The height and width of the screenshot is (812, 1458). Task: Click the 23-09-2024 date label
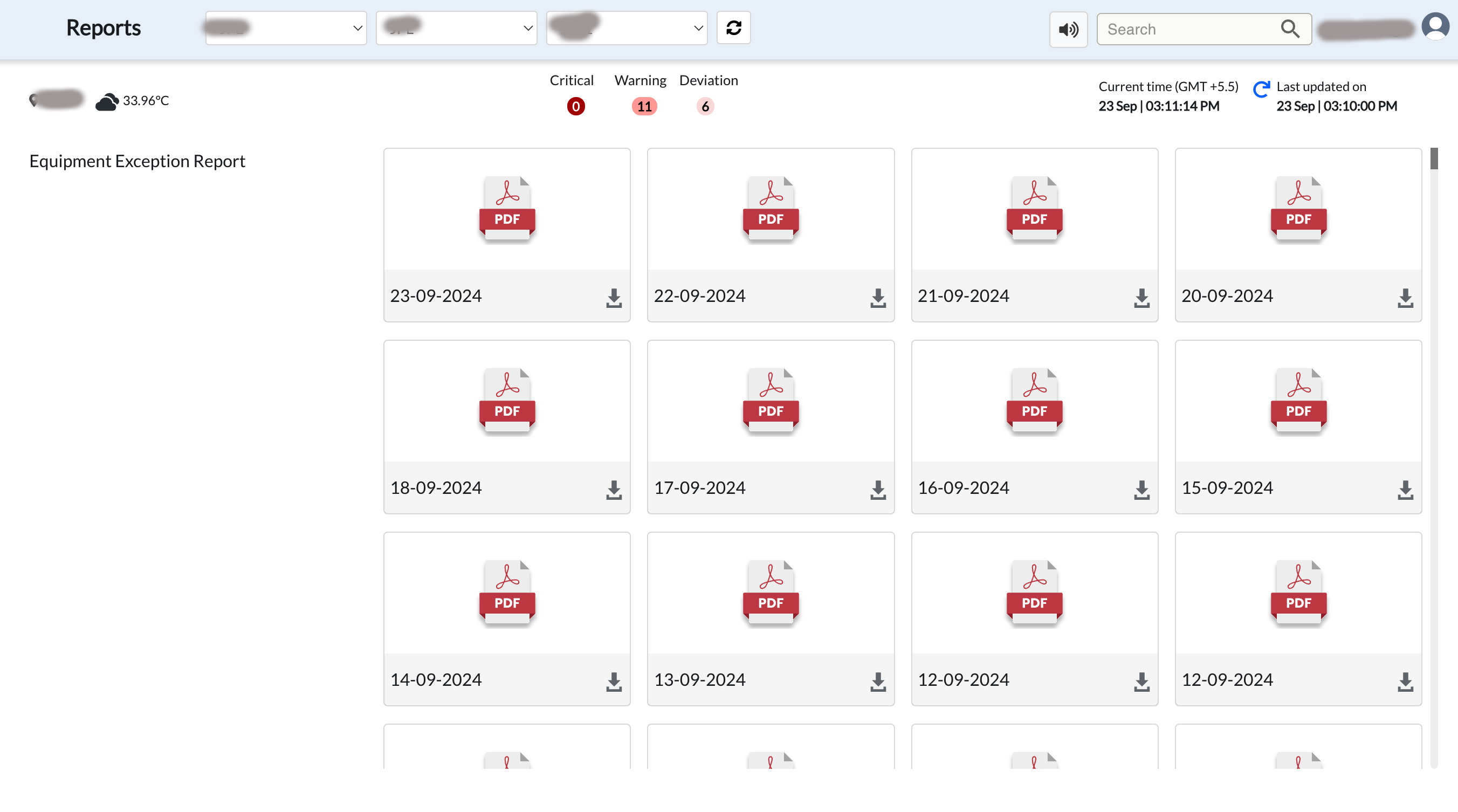[x=436, y=296]
